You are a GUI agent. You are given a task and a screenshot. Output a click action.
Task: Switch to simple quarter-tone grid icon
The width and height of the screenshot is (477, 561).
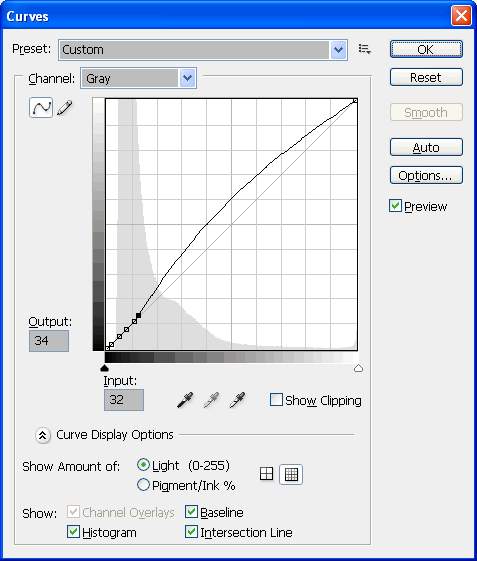point(266,474)
